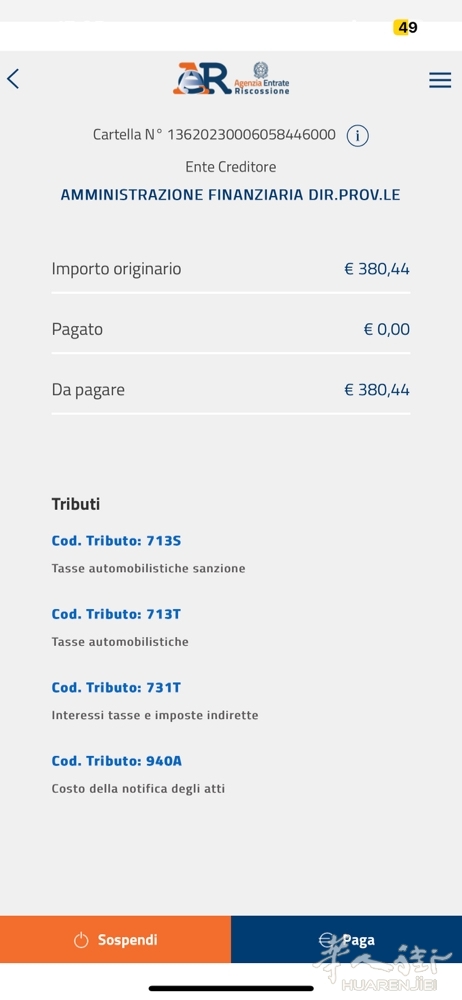Show cartella info via the circled i icon
This screenshot has height=1000, width=462.
[x=357, y=135]
